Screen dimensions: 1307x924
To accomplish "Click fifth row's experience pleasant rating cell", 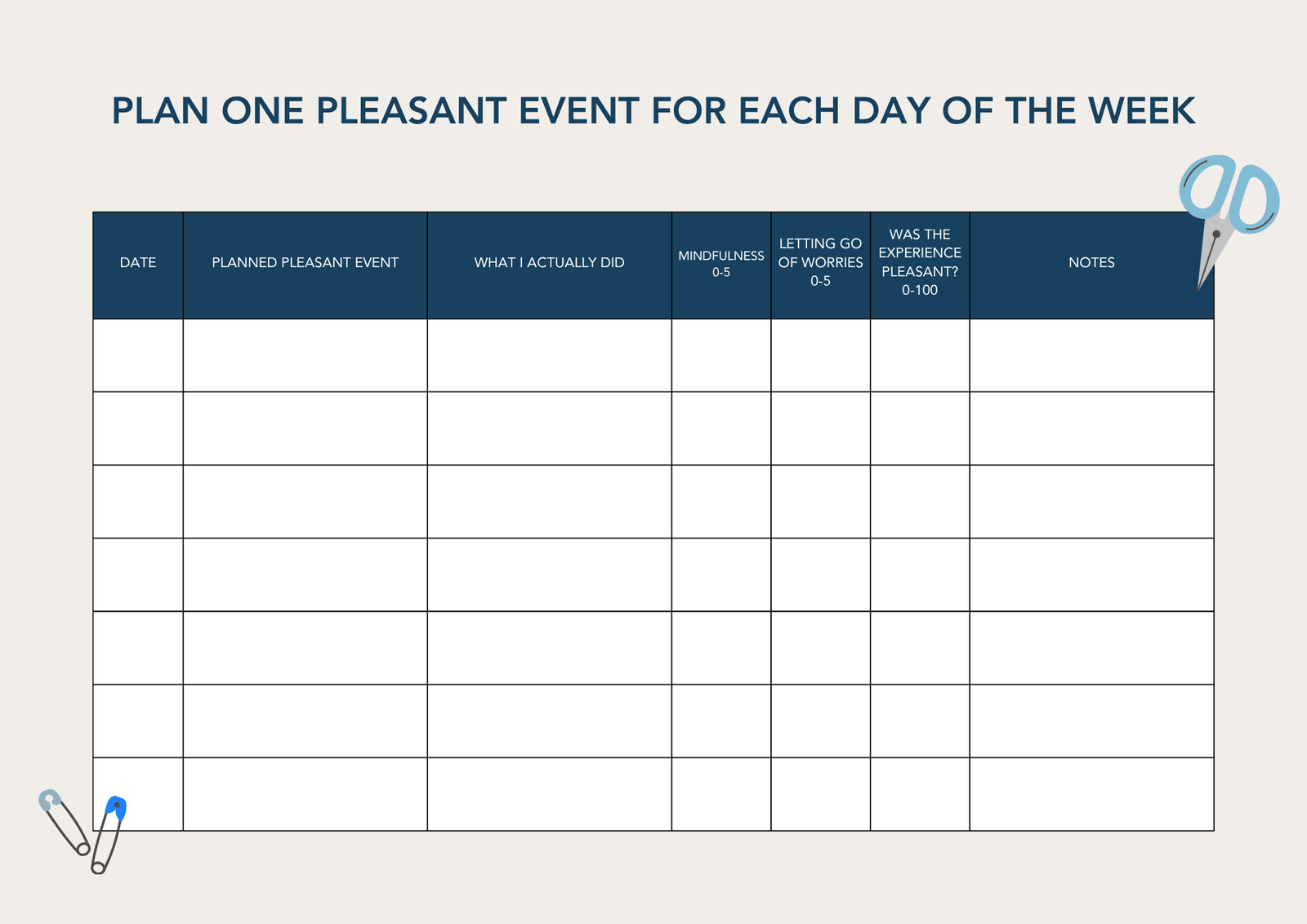I will (920, 648).
